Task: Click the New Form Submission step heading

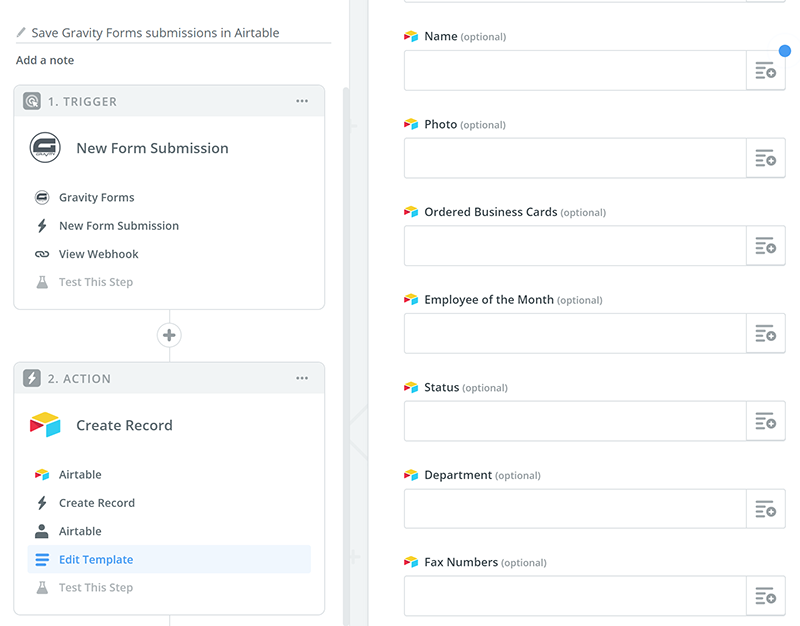Action: [153, 148]
